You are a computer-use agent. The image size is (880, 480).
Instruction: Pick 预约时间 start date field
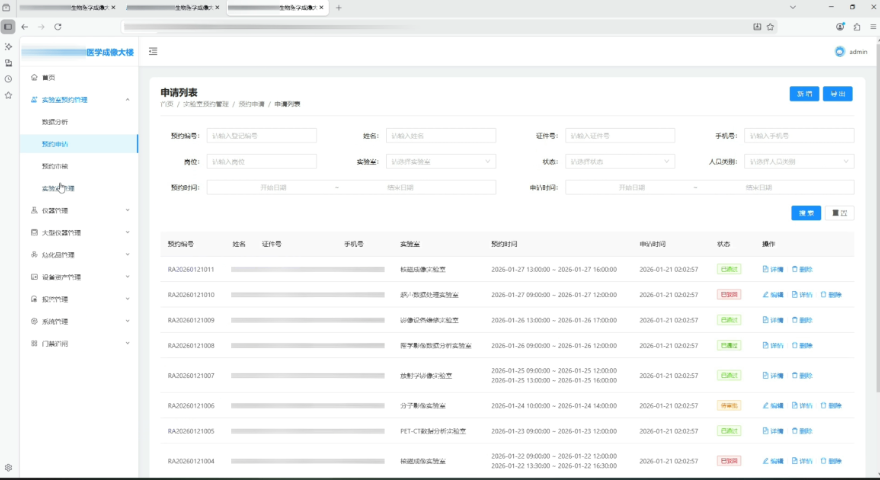(x=273, y=188)
